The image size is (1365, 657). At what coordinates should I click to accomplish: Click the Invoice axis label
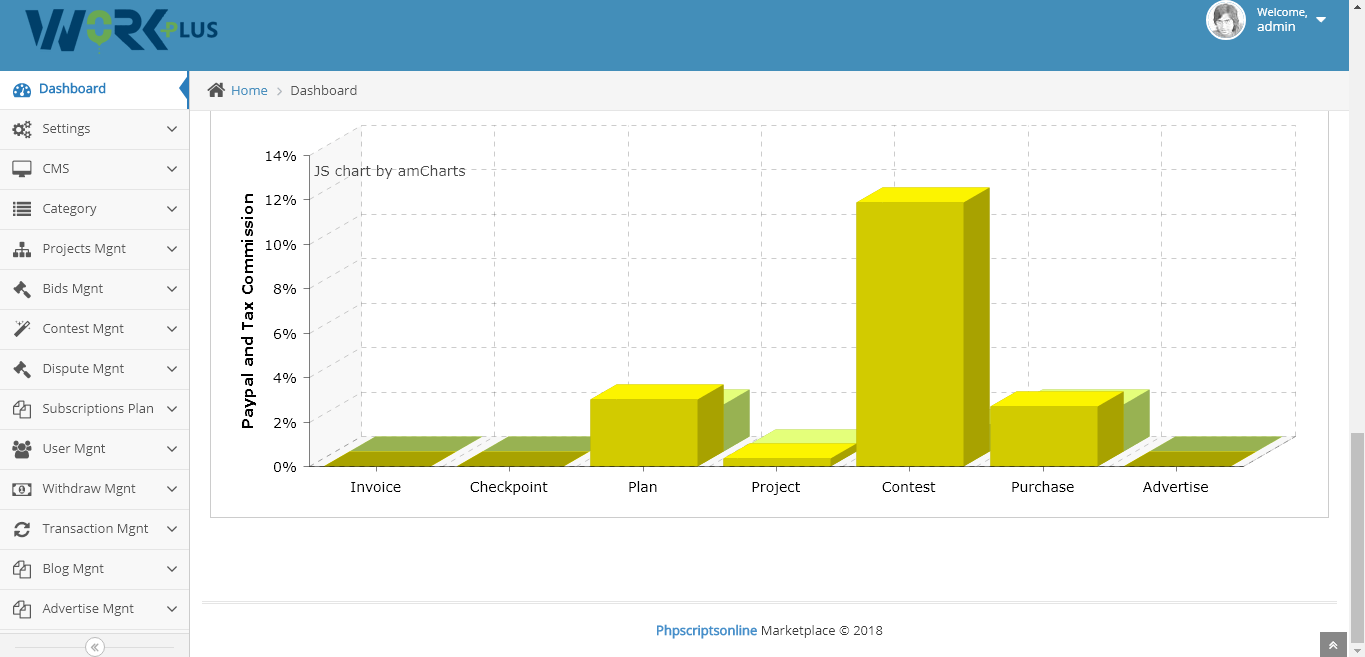[x=375, y=487]
